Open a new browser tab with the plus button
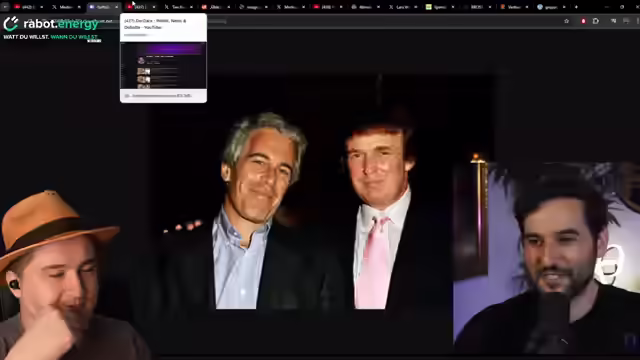Image resolution: width=640 pixels, height=360 pixels. coord(576,7)
